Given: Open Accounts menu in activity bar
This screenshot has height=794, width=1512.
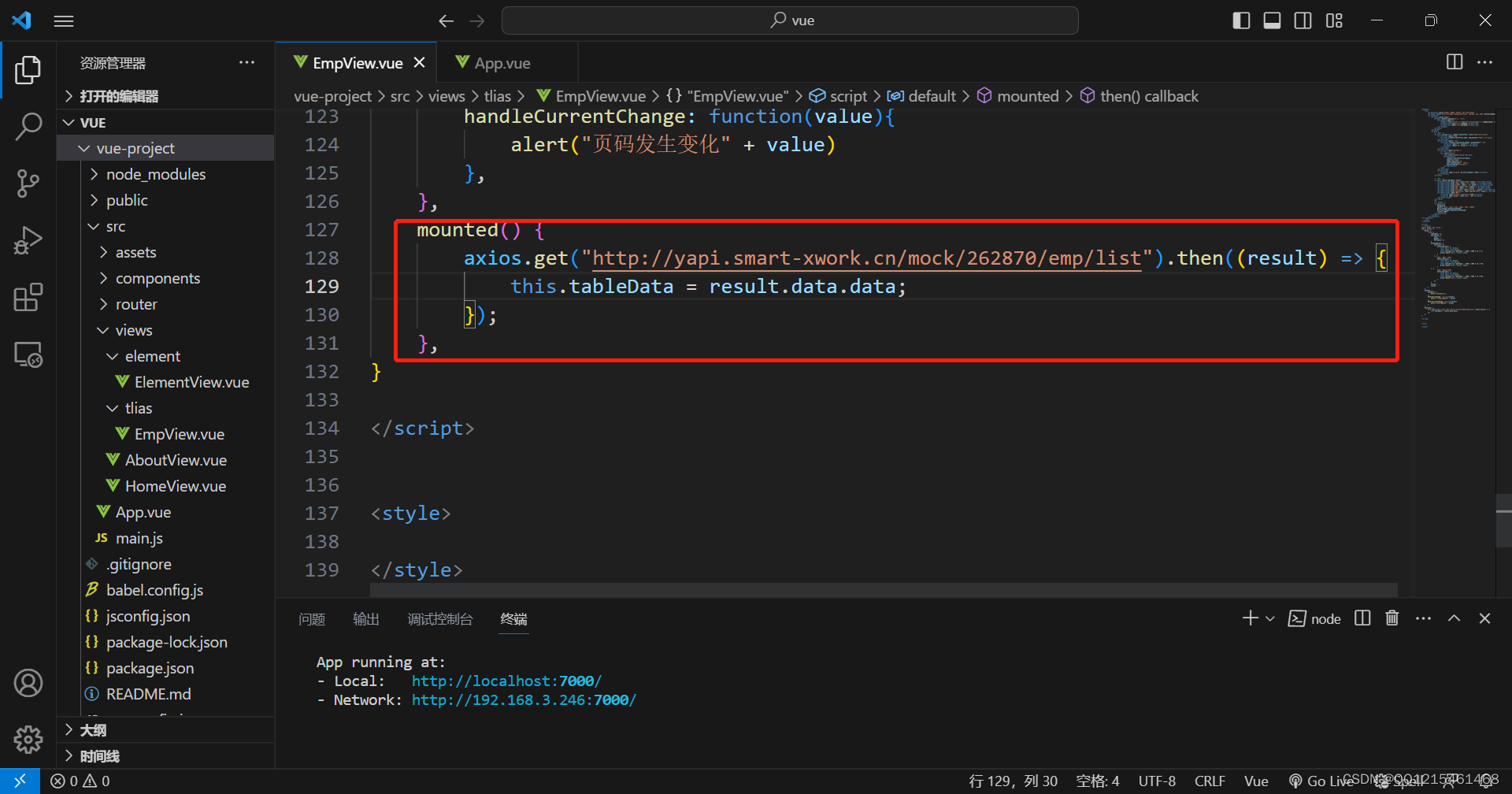Looking at the screenshot, I should [28, 683].
